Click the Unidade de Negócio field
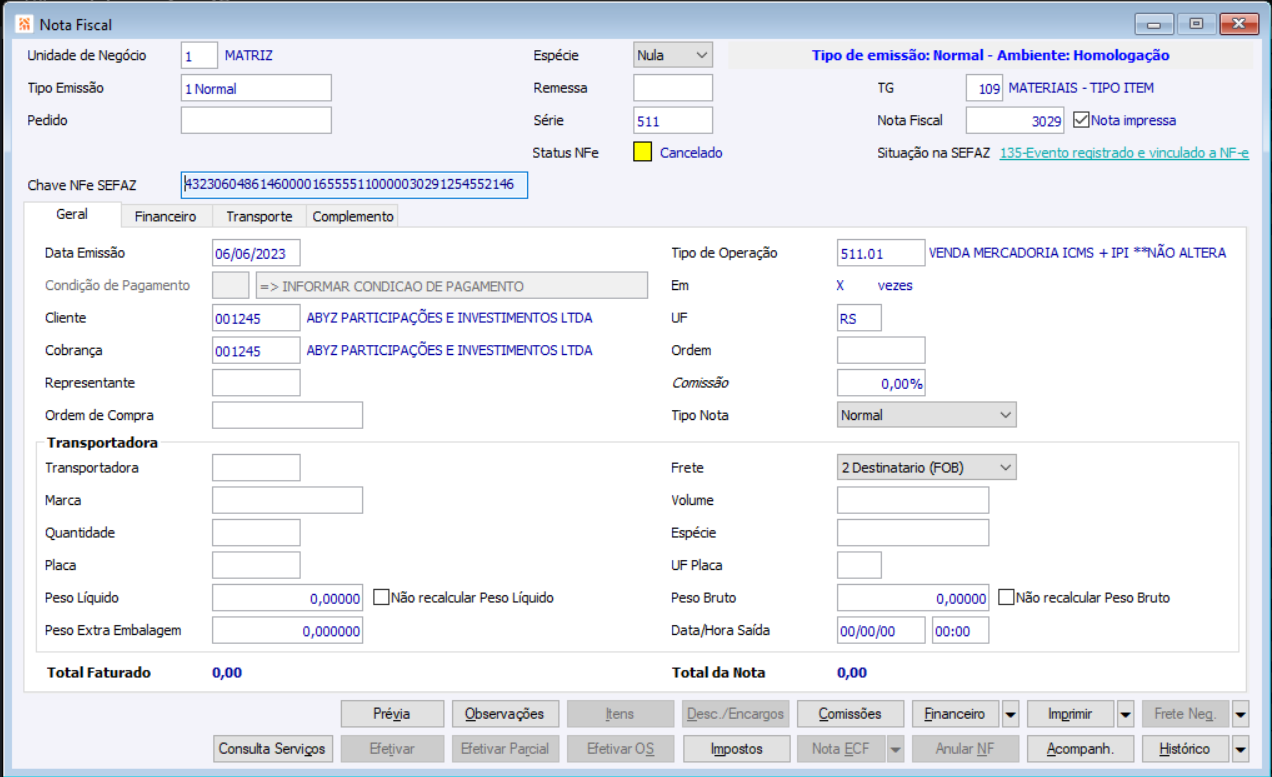The width and height of the screenshot is (1272, 777). coord(199,56)
